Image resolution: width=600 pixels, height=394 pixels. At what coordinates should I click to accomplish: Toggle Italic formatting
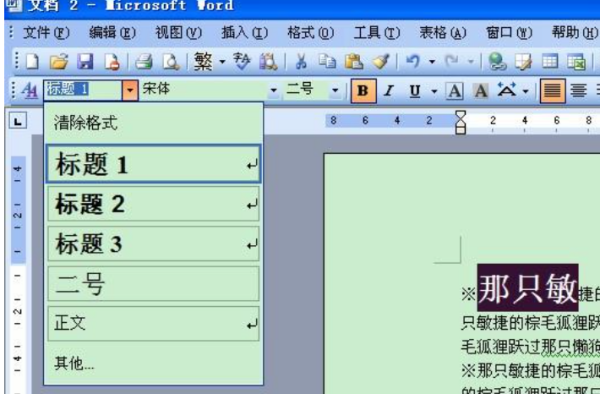[389, 91]
